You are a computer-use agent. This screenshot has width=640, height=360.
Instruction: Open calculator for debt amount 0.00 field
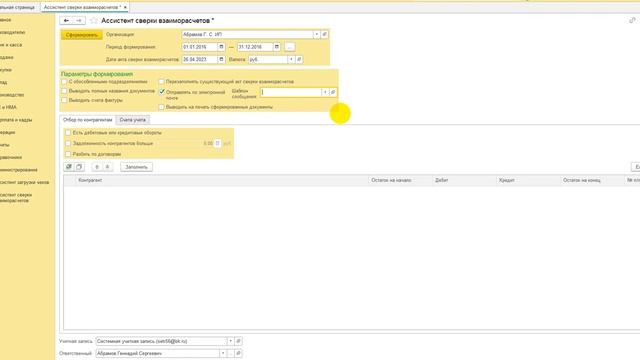coord(218,143)
